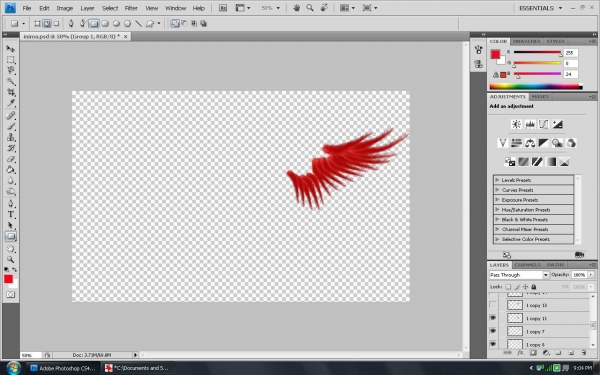
Task: Select the Crop tool
Action: (x=10, y=92)
